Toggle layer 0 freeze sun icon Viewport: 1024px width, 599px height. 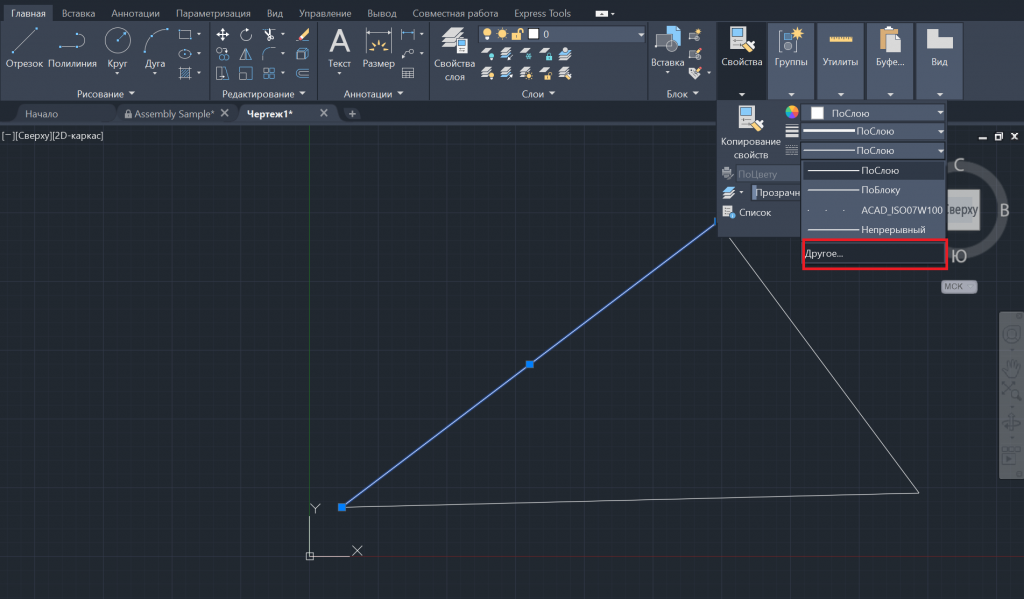502,34
